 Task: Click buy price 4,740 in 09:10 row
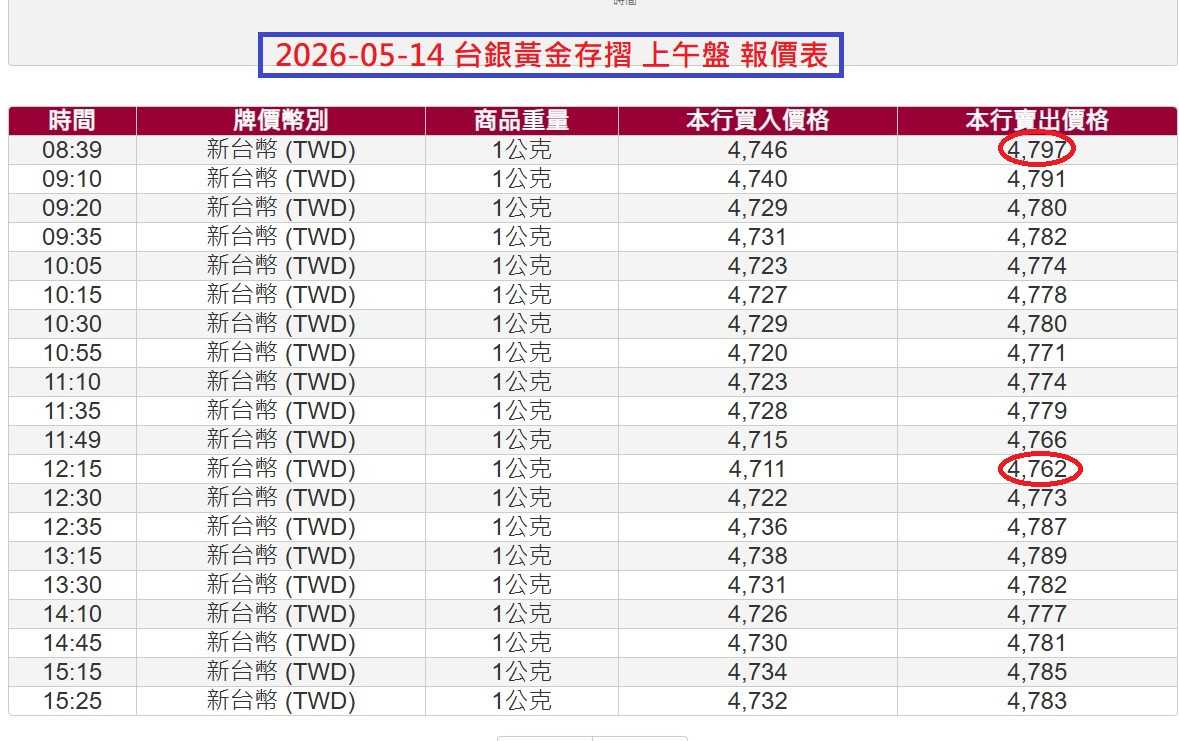(758, 179)
